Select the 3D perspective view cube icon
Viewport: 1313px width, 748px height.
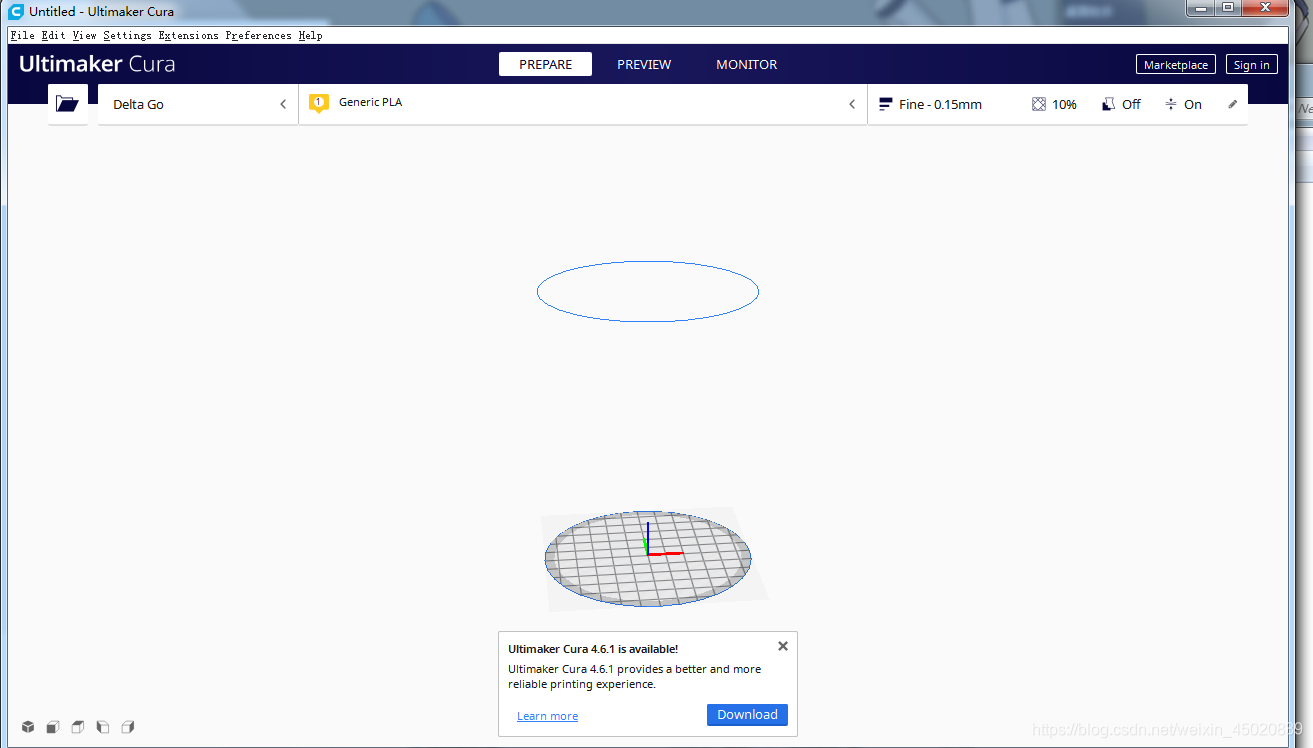click(x=29, y=727)
